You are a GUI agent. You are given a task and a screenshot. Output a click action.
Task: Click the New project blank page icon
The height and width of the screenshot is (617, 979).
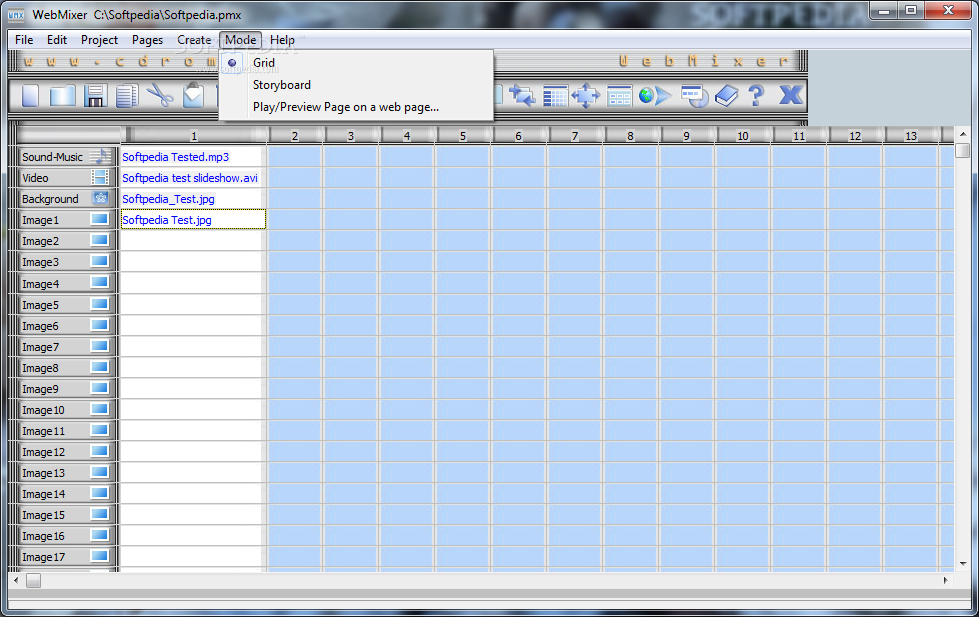(30, 96)
